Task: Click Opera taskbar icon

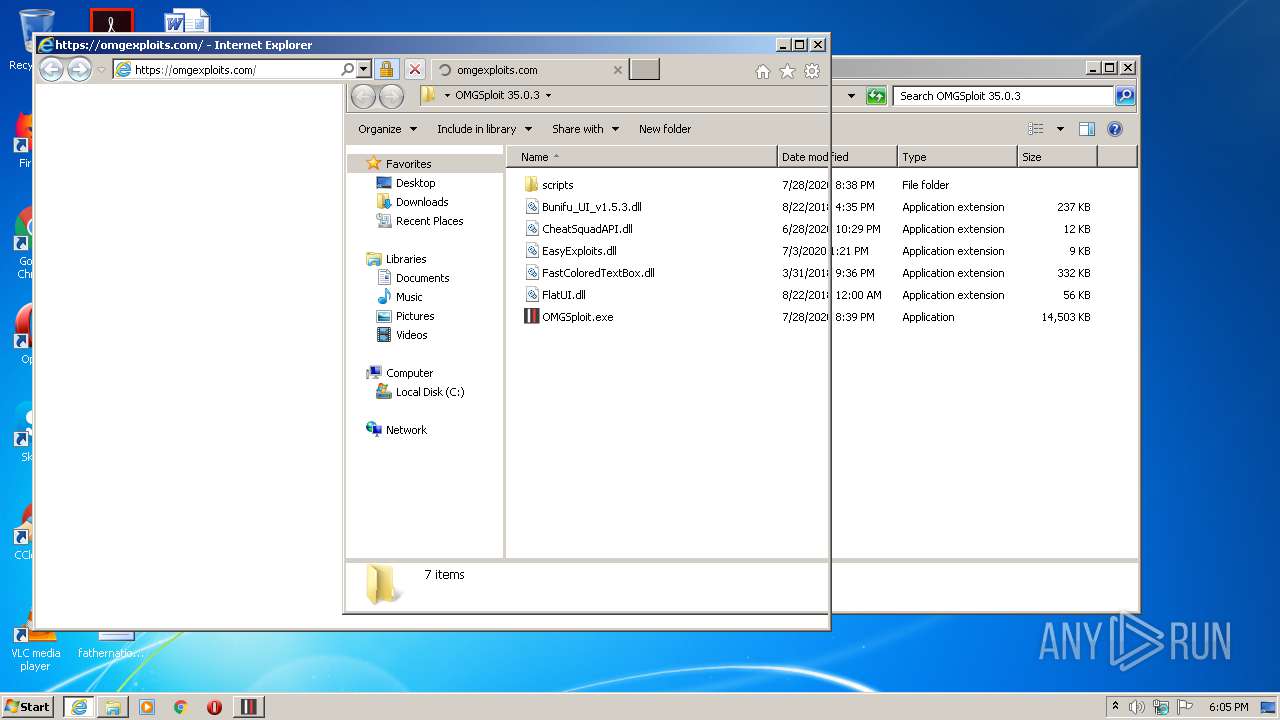Action: tap(214, 707)
